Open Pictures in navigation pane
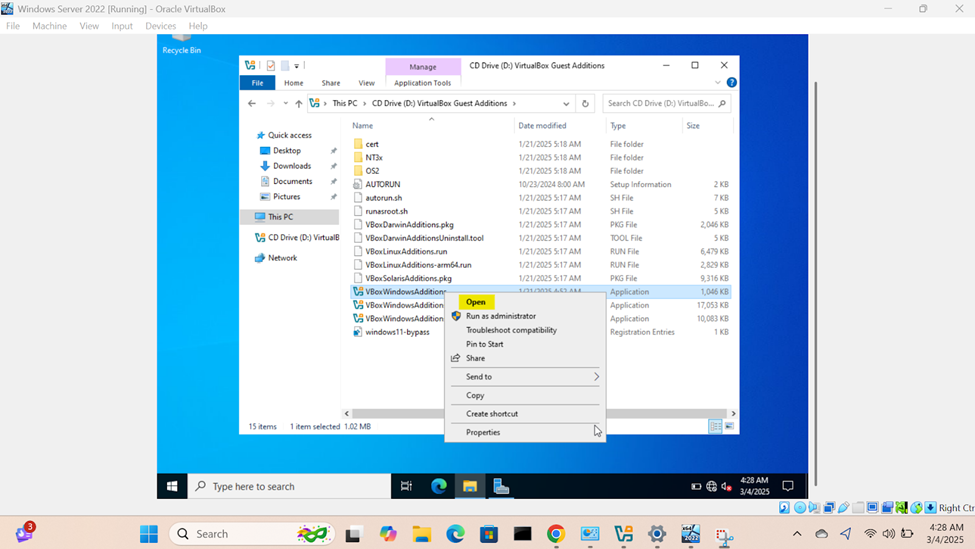The width and height of the screenshot is (975, 549). 286,196
